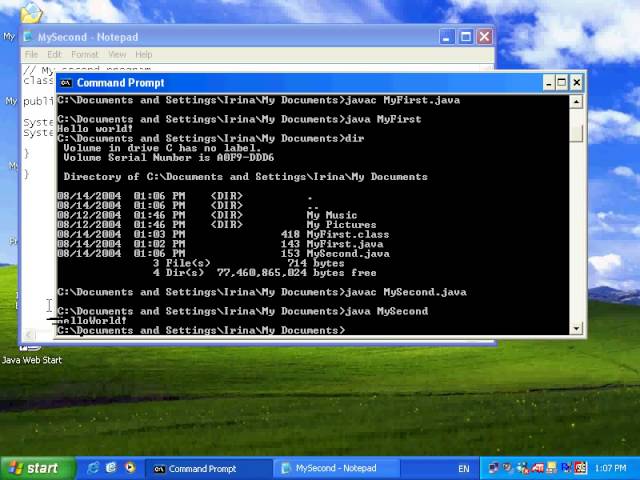The height and width of the screenshot is (480, 640).
Task: Click the 'MySecond.java' file row
Action: [223, 253]
